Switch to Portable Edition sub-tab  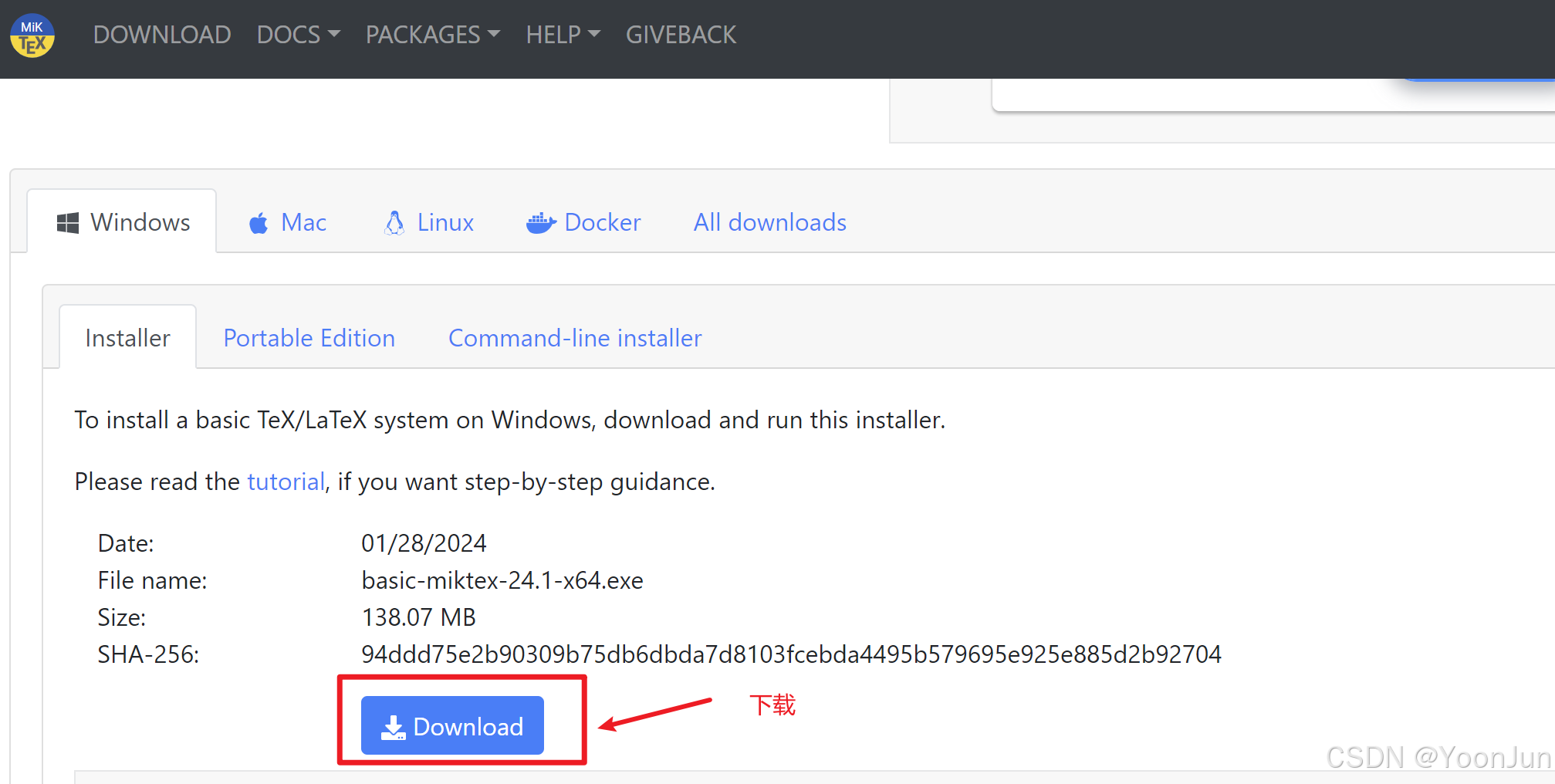click(x=309, y=338)
